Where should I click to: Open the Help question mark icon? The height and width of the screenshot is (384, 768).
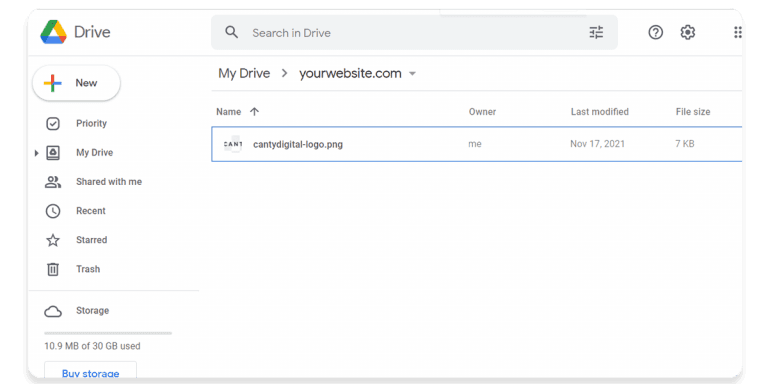(x=655, y=32)
